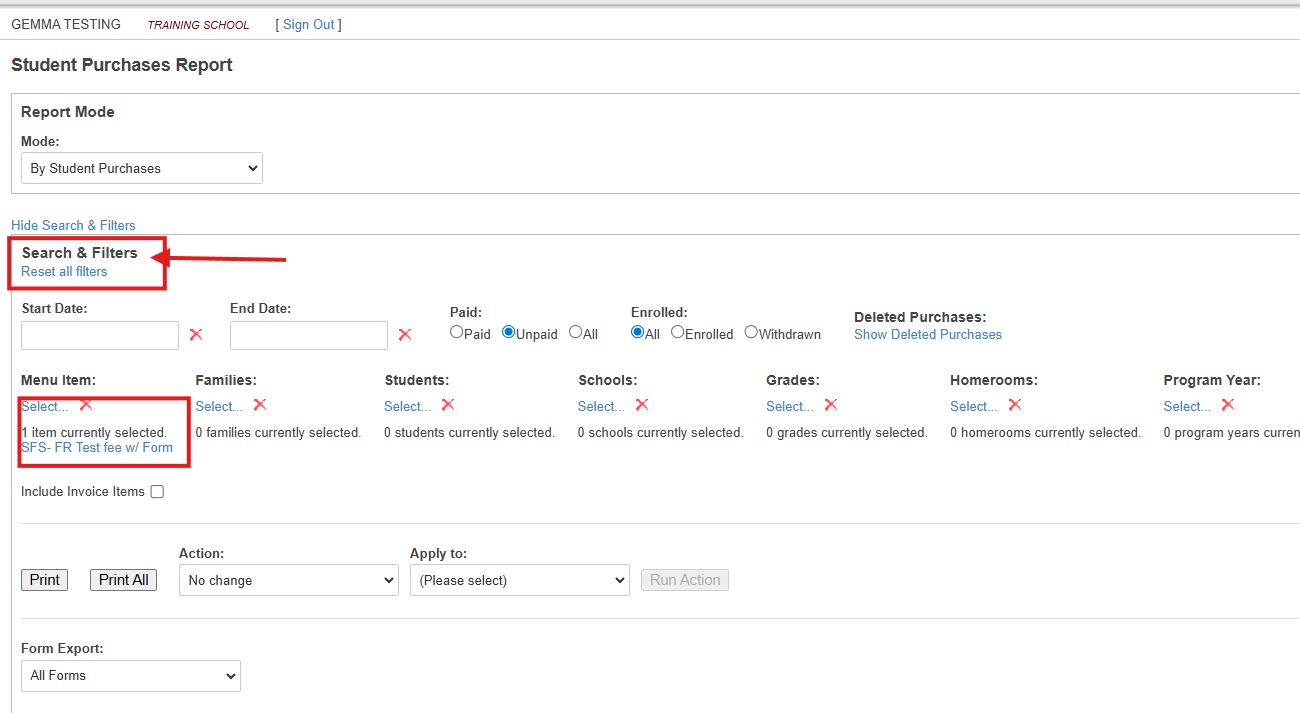1300x713 pixels.
Task: Clear Grades filter with red X
Action: pyautogui.click(x=831, y=405)
